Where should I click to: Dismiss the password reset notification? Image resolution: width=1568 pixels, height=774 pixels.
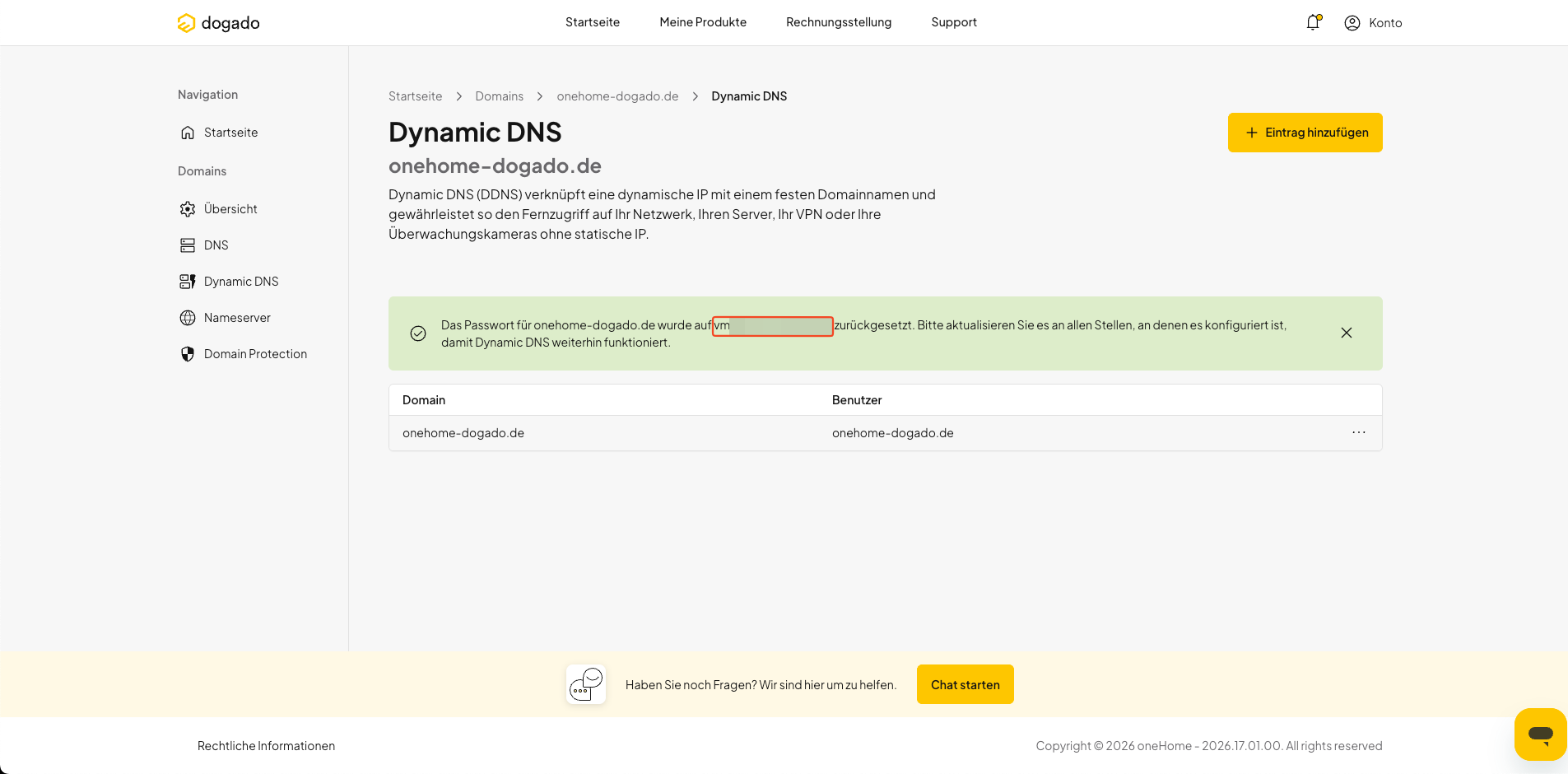coord(1347,333)
